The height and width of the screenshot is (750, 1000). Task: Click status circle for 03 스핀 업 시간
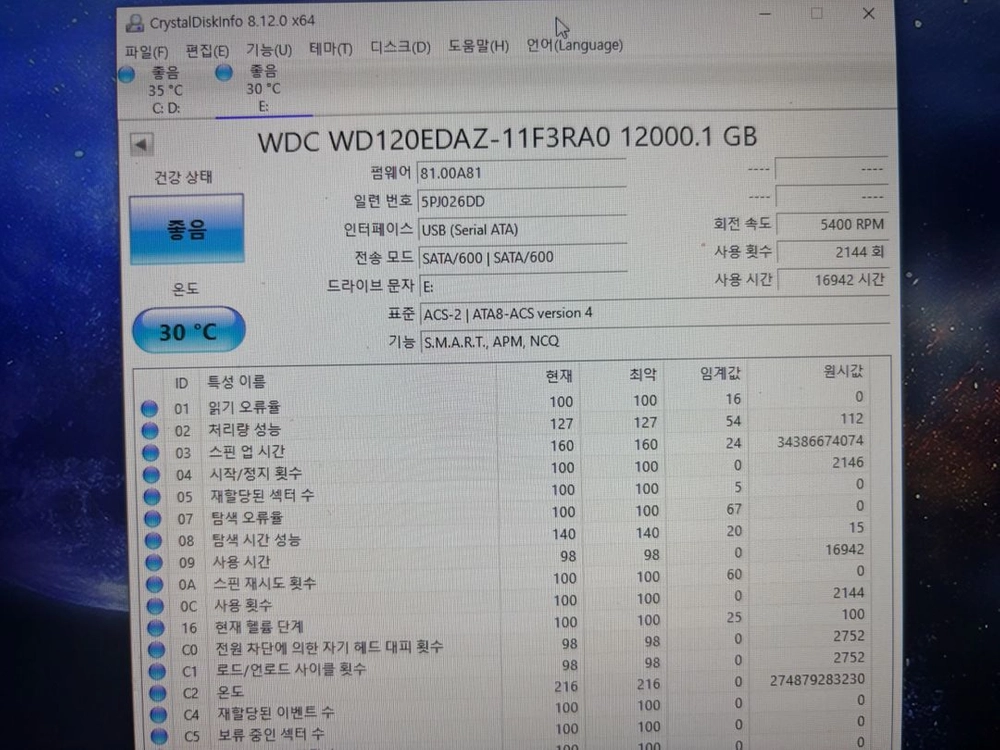[151, 453]
